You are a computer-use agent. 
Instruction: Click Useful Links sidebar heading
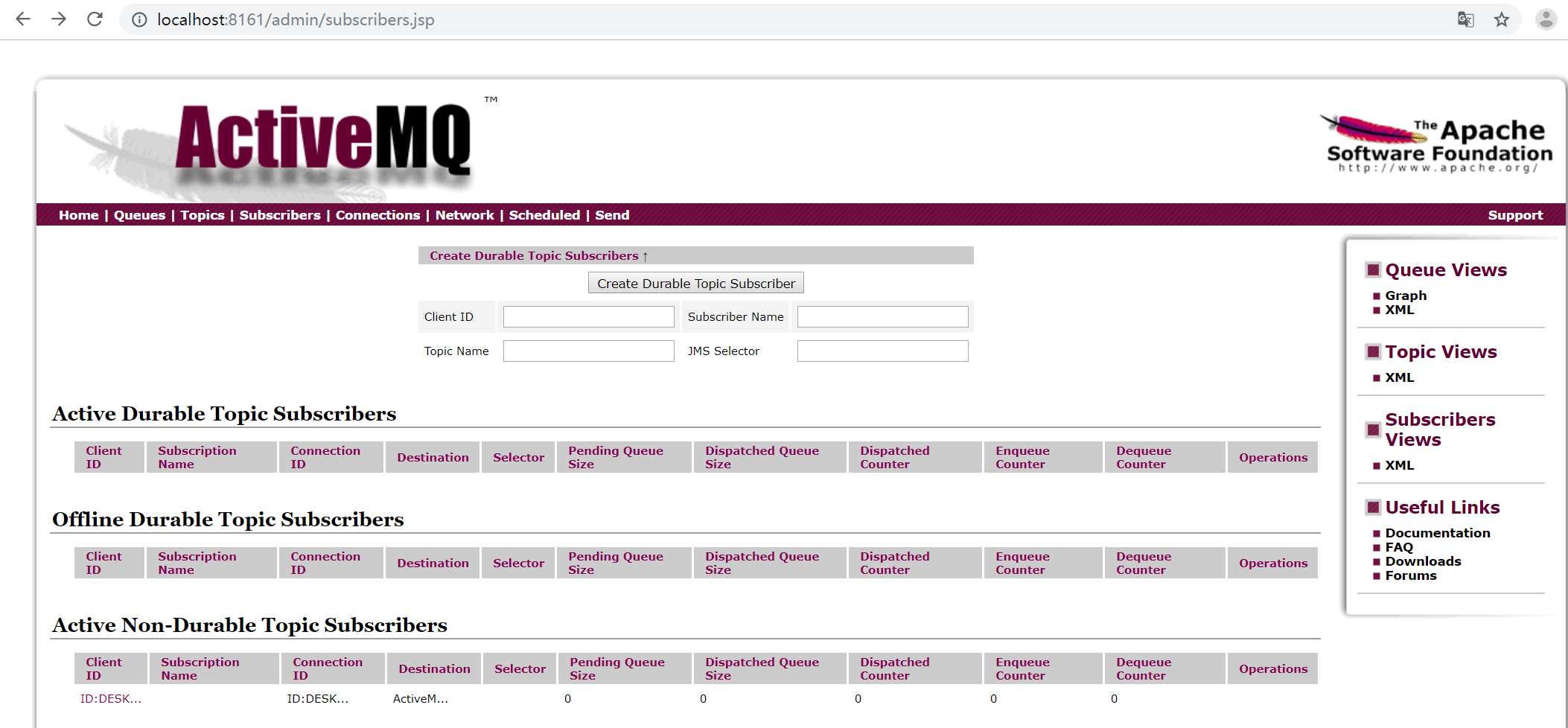1442,507
